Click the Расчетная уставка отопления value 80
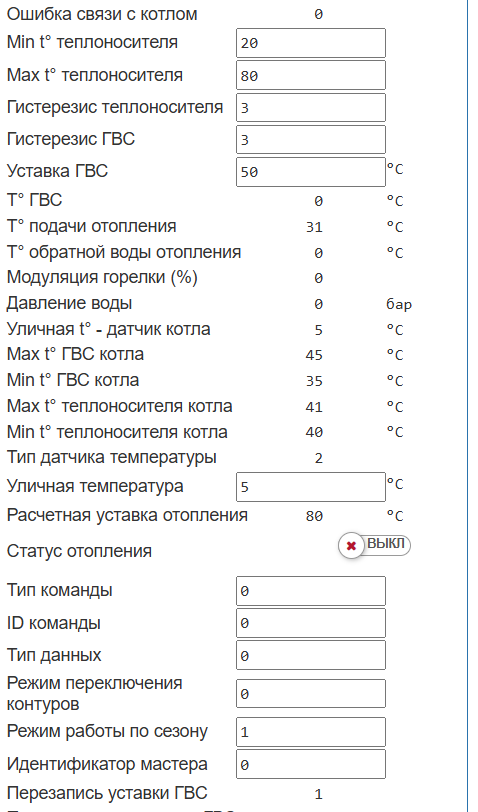Viewport: 478px width, 812px height. (x=314, y=516)
